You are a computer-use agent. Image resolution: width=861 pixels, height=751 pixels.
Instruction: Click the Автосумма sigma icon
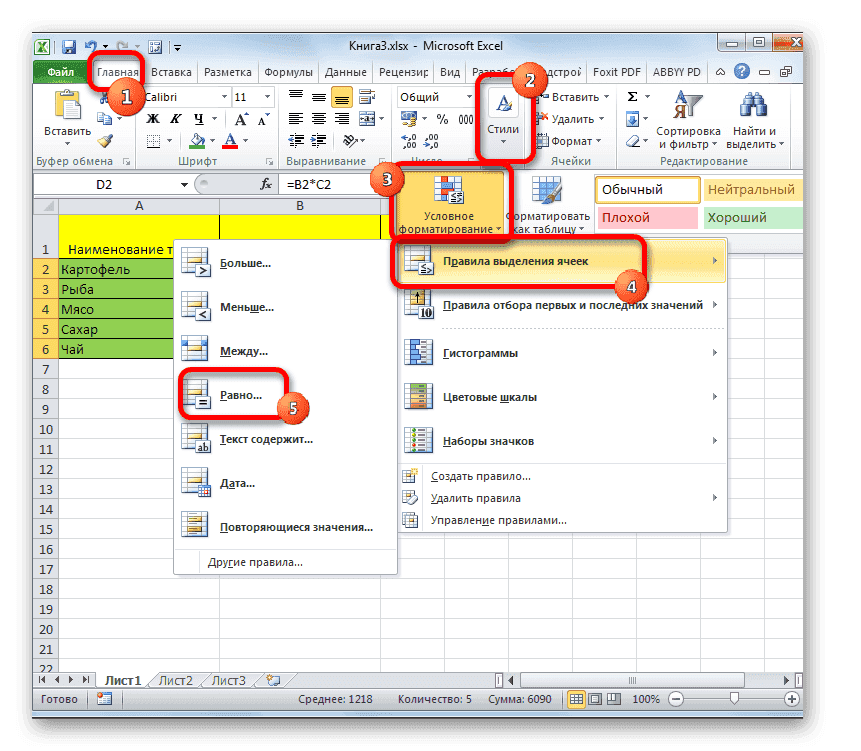click(632, 96)
